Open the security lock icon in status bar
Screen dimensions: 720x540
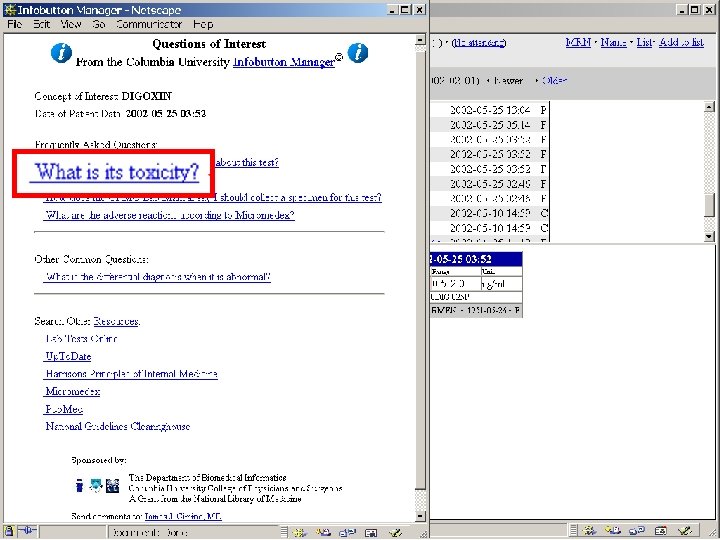click(9, 531)
